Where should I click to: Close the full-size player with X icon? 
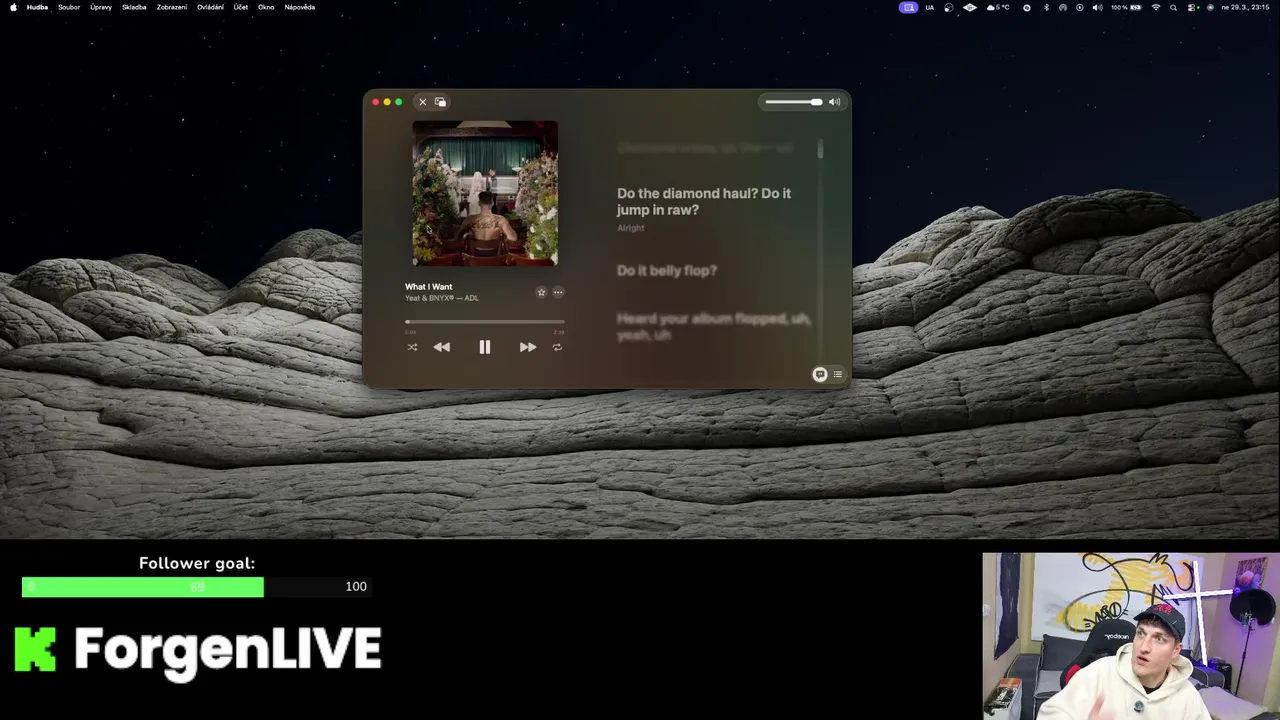point(422,102)
